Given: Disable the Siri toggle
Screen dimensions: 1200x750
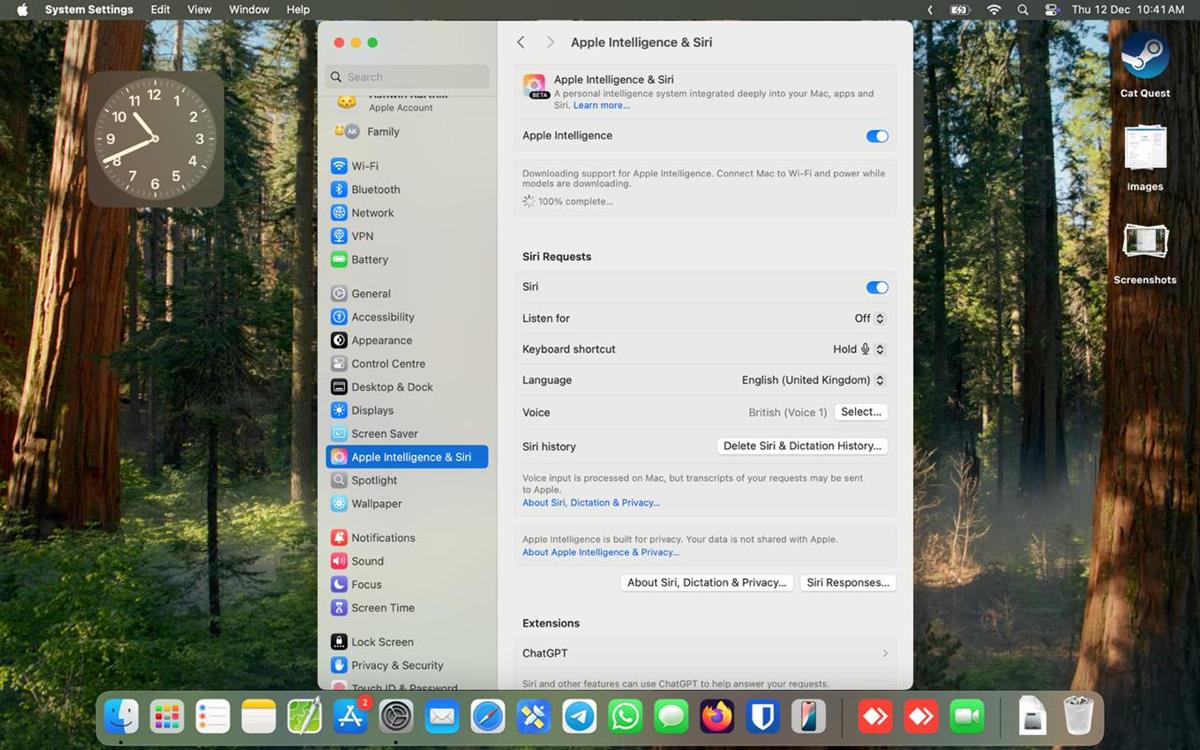Looking at the screenshot, I should click(876, 287).
